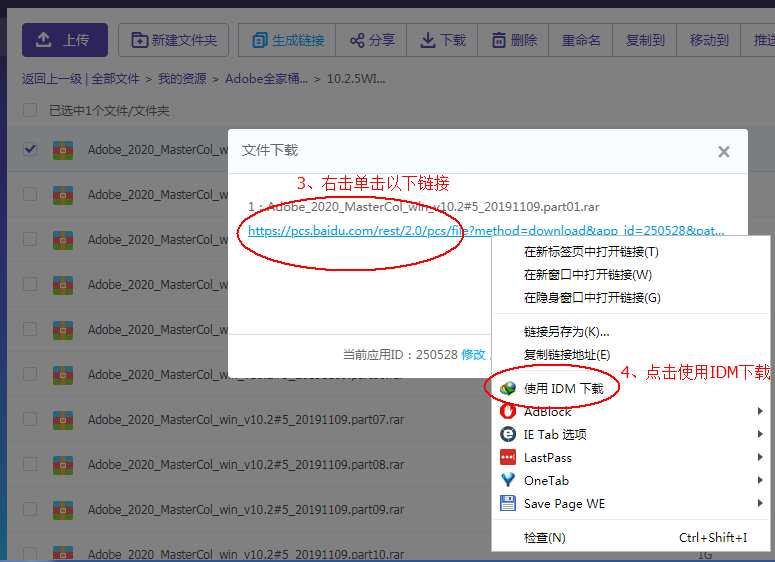The image size is (775, 562).
Task: Open 我的资源 breadcrumb folder
Action: point(182,79)
